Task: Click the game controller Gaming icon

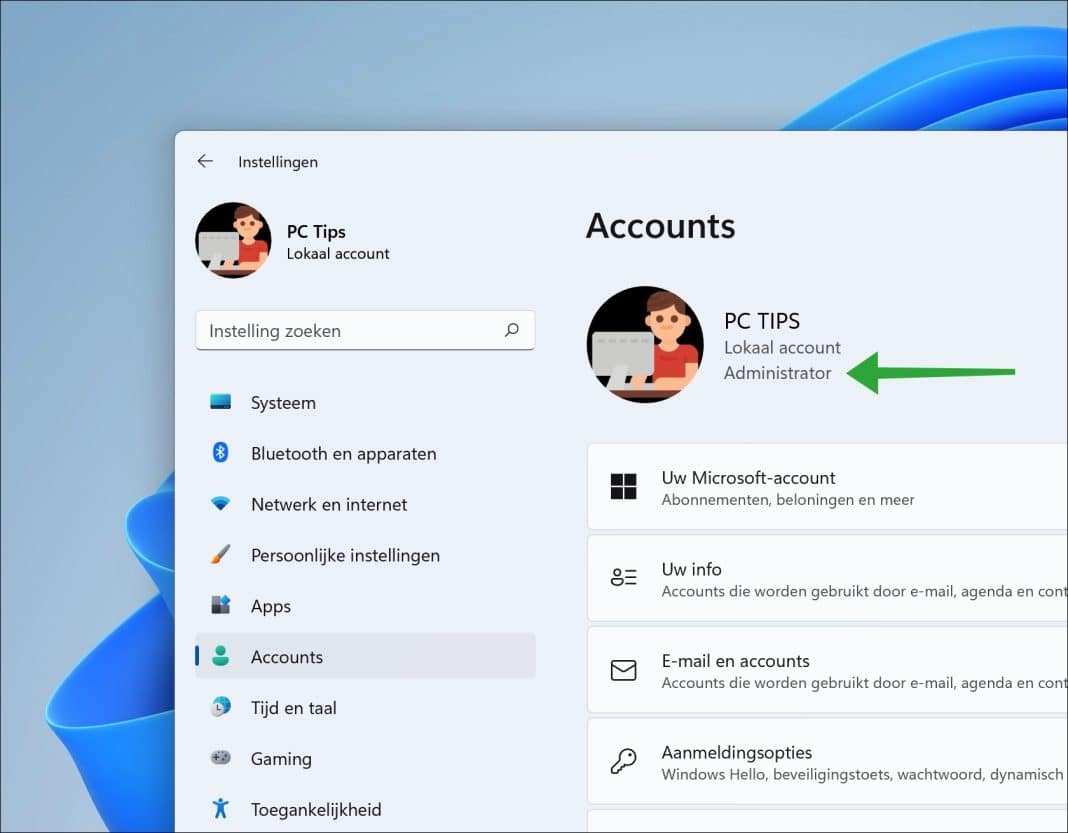Action: [220, 757]
